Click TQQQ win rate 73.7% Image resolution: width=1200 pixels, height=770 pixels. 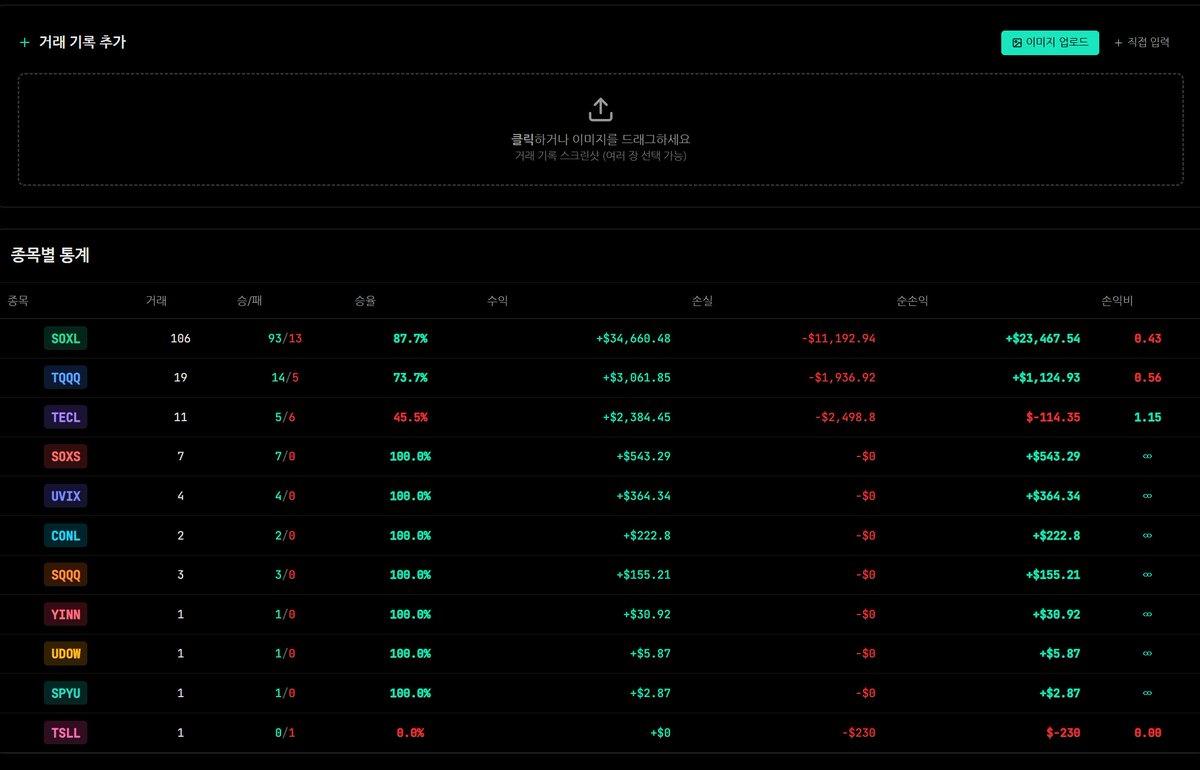coord(410,378)
